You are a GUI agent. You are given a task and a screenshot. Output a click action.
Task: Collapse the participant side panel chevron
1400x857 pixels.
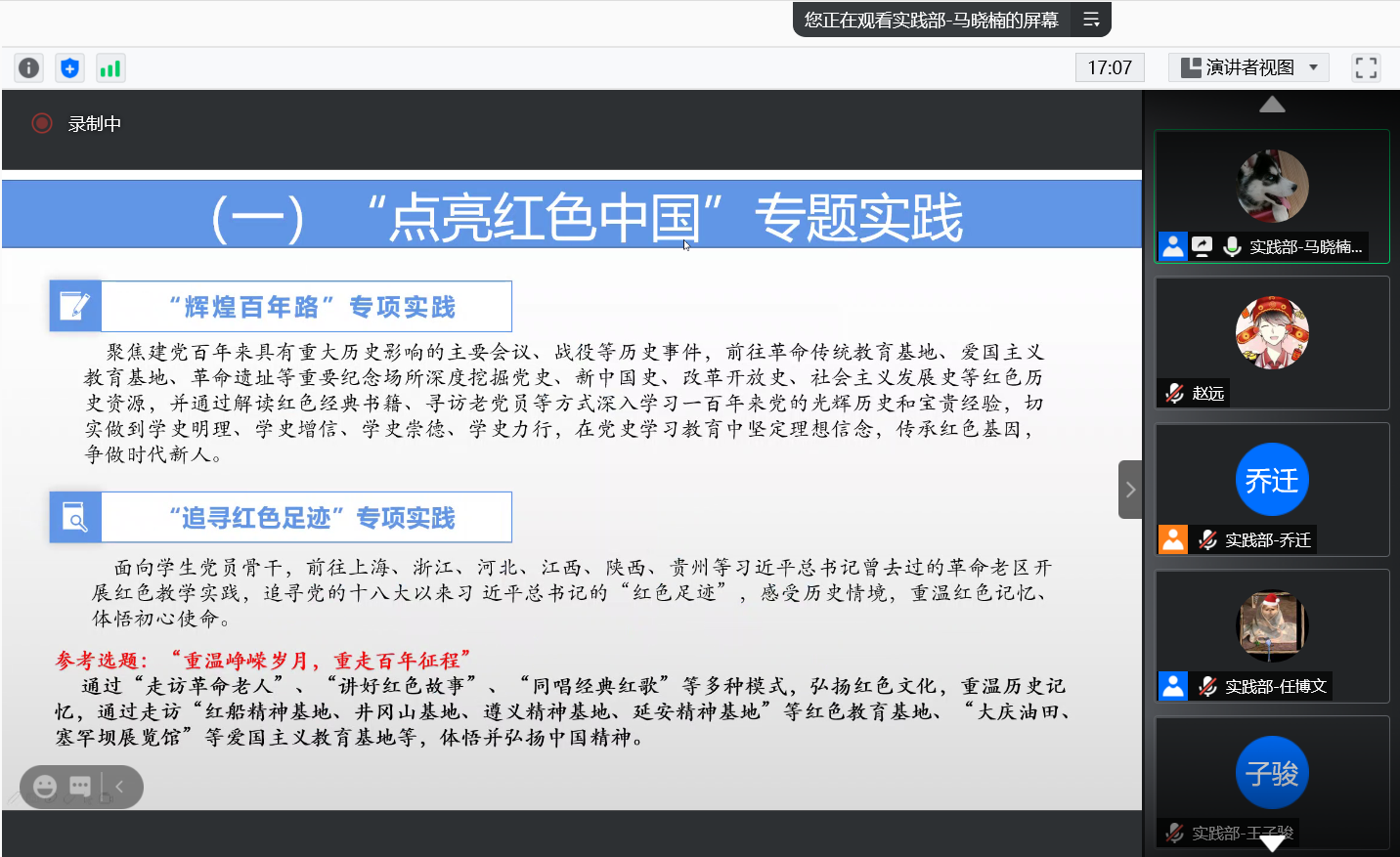(1130, 490)
